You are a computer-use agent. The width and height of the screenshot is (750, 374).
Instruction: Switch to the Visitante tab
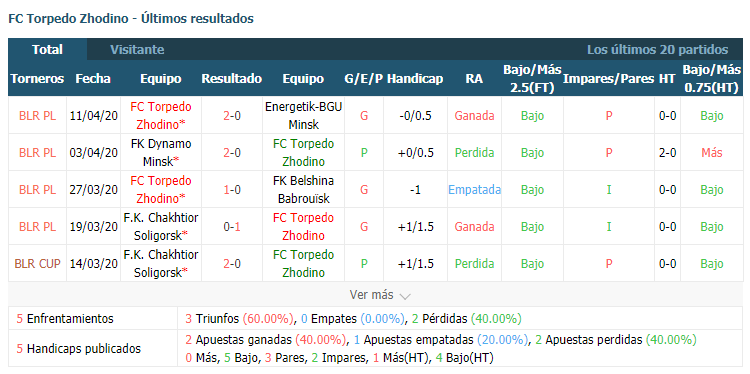(137, 50)
